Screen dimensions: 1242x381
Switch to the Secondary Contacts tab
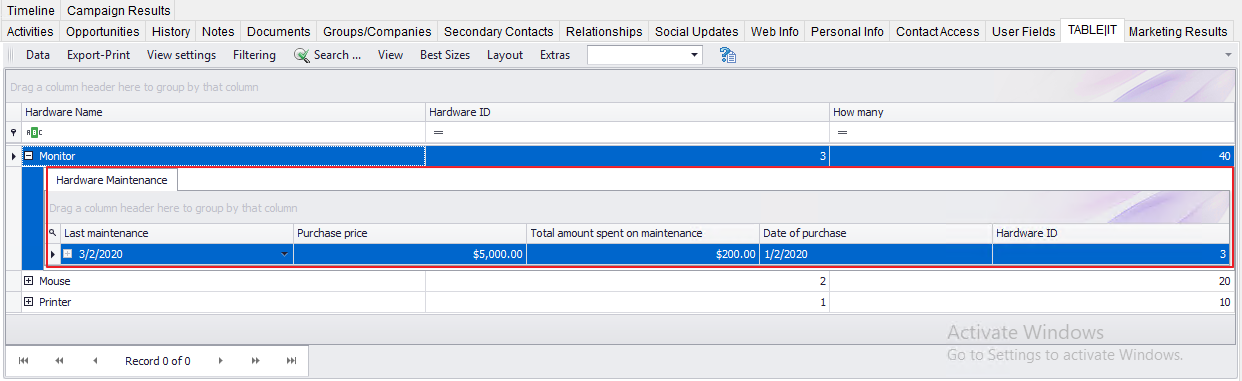tap(499, 31)
